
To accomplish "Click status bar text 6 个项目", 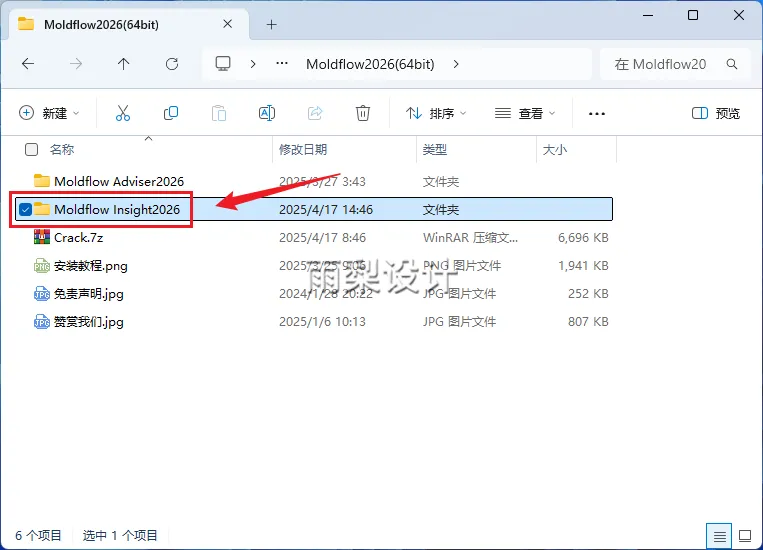I will (x=38, y=536).
